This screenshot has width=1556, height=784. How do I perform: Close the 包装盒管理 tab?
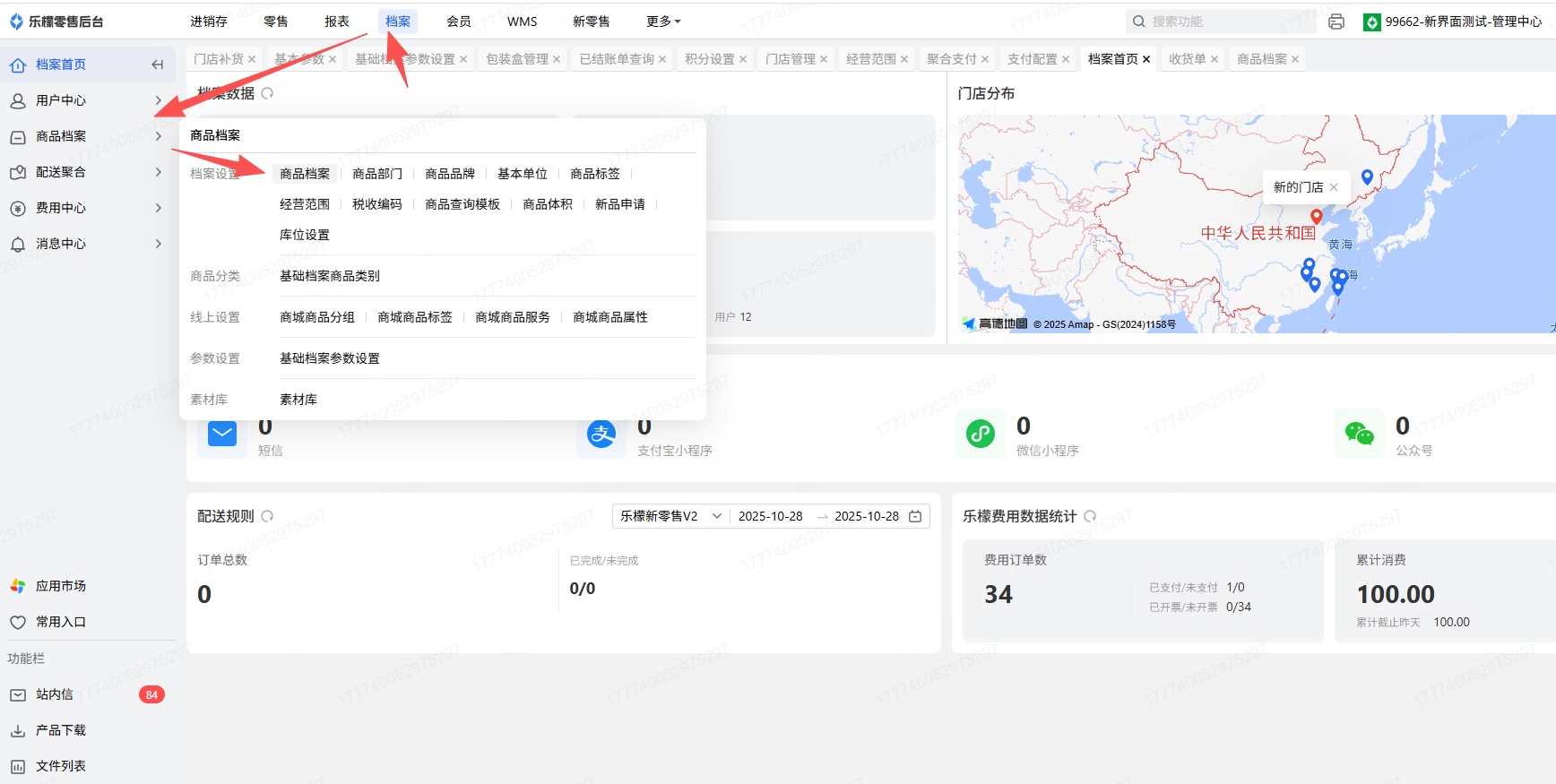click(x=557, y=60)
